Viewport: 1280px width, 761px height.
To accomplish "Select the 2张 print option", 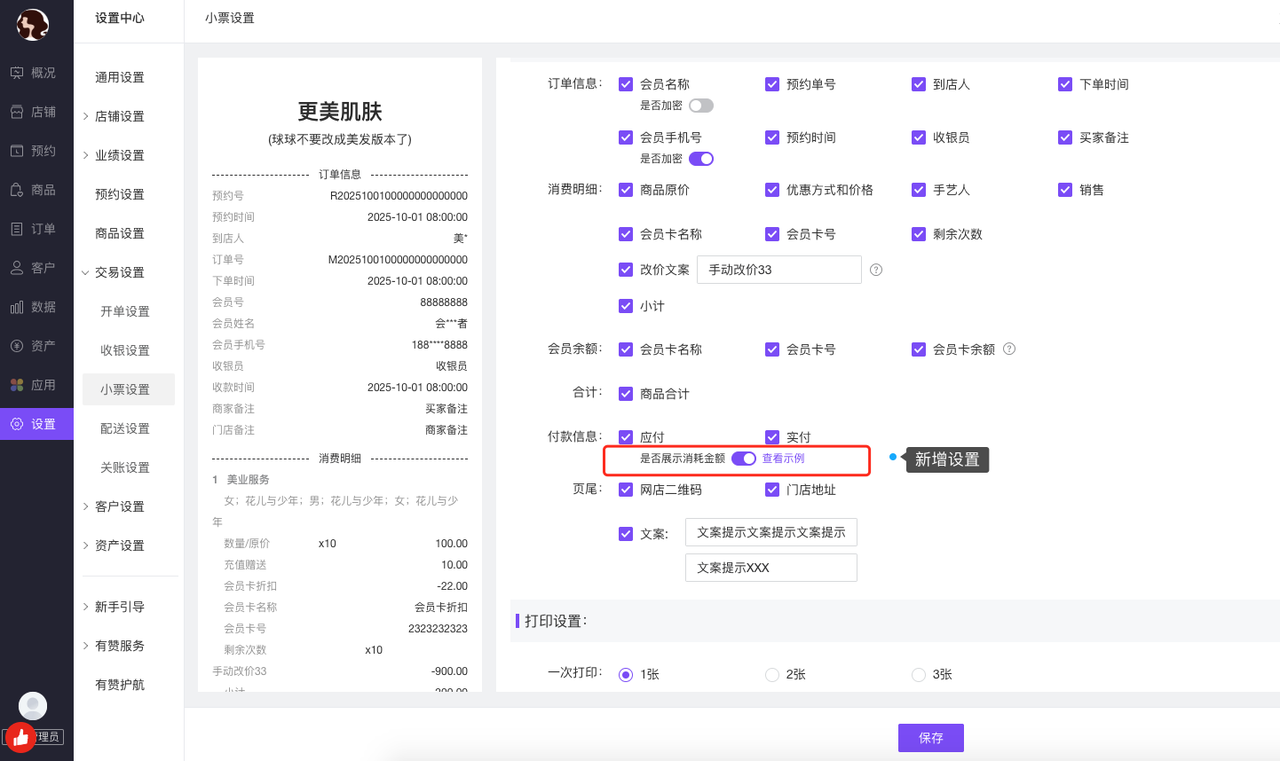I will point(772,675).
